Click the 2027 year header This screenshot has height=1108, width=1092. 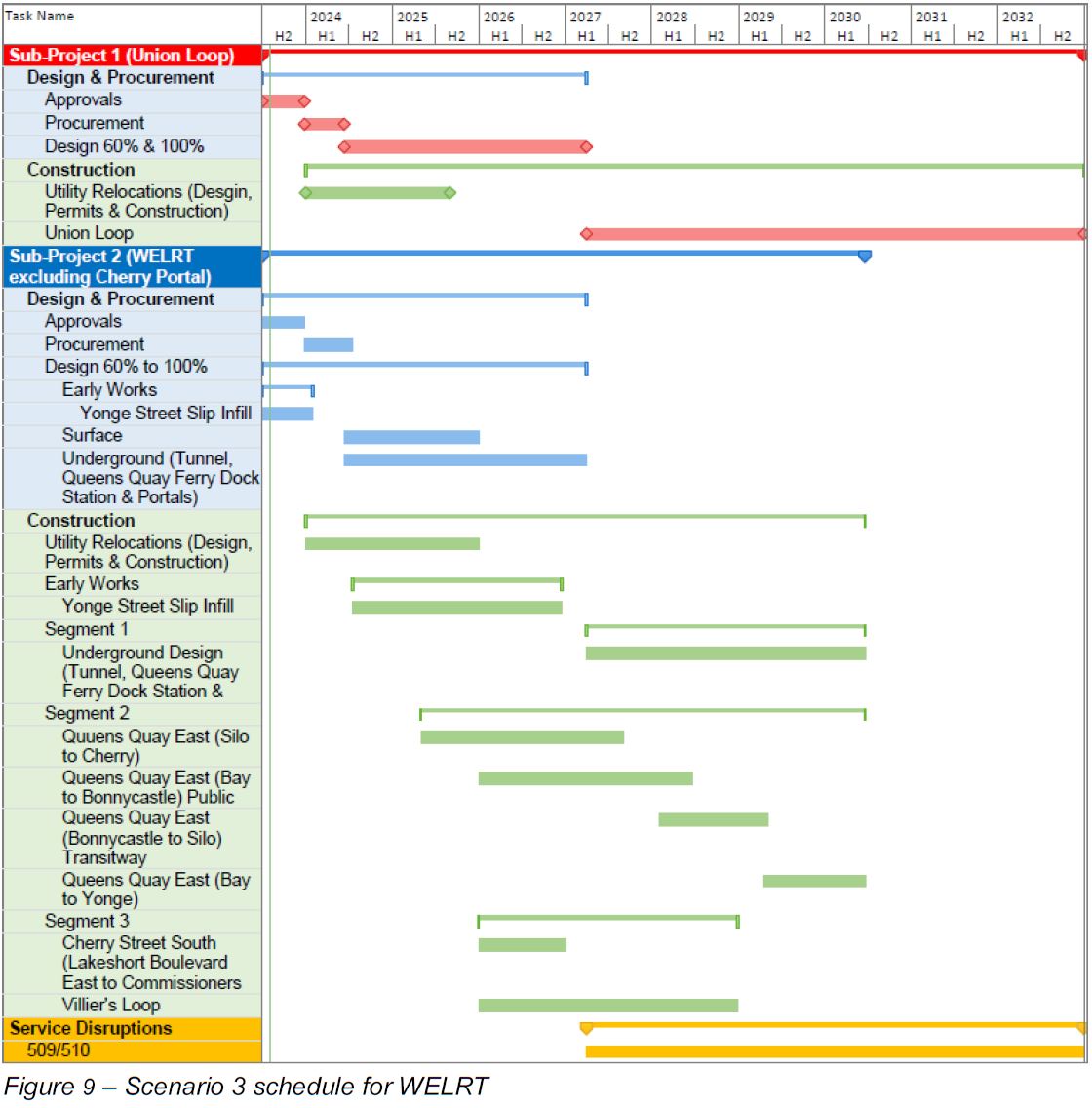[586, 17]
